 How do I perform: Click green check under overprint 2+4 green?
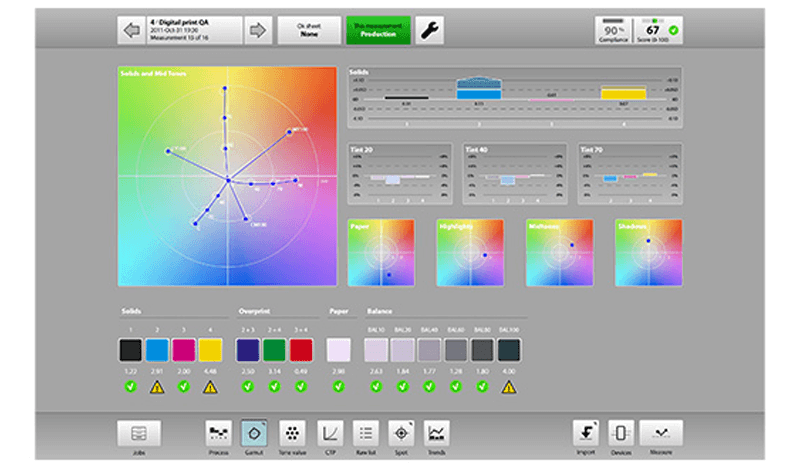click(x=274, y=387)
